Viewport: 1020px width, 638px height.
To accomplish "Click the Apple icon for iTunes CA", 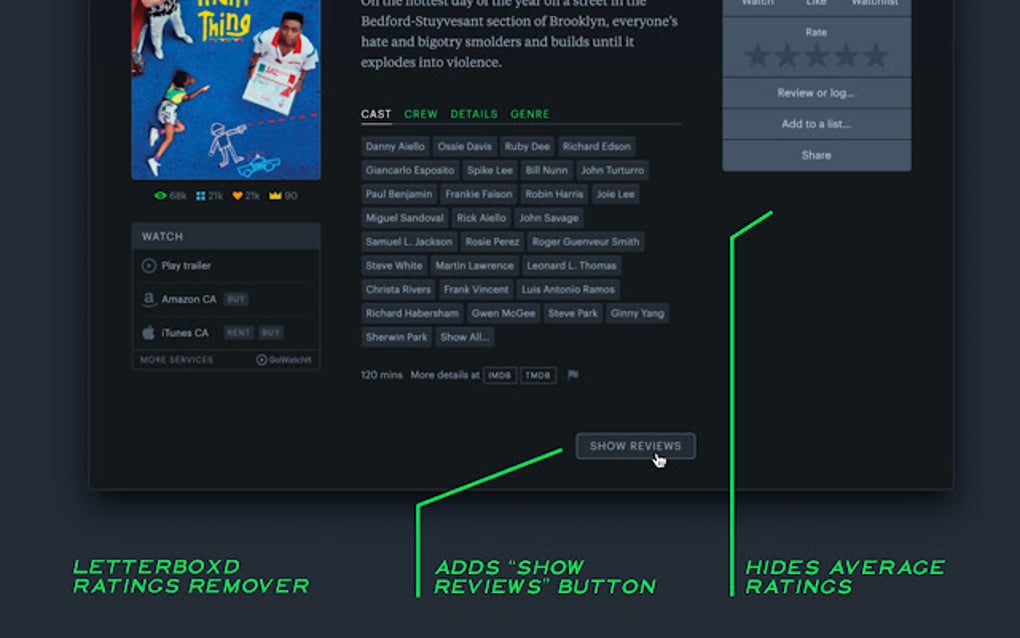I will coord(149,332).
